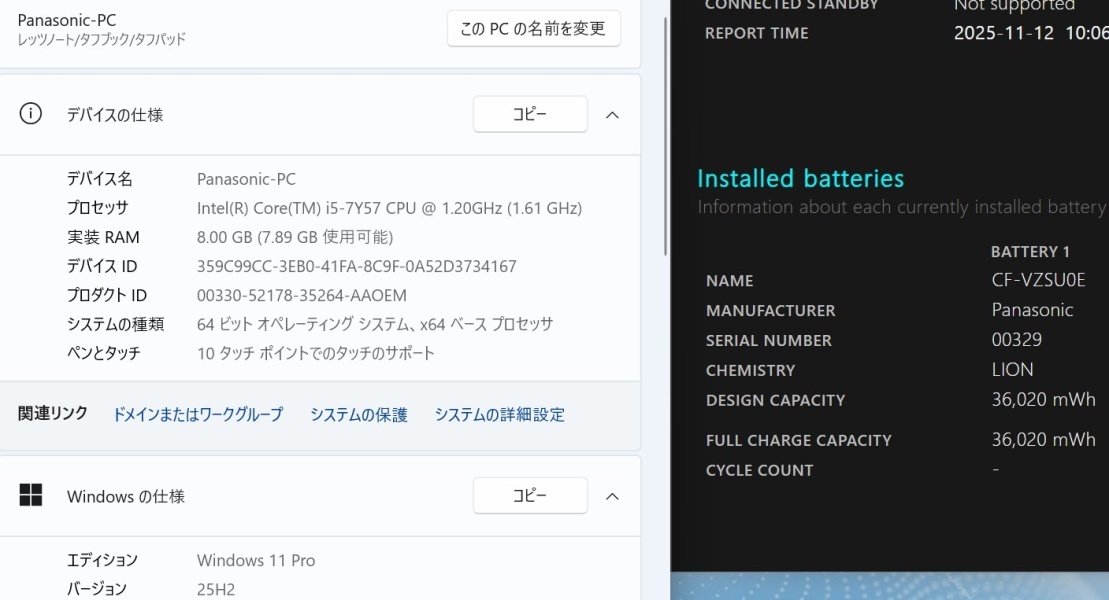Select the FULL CHARGE CAPACITY value 36,020 mWh

click(1043, 439)
